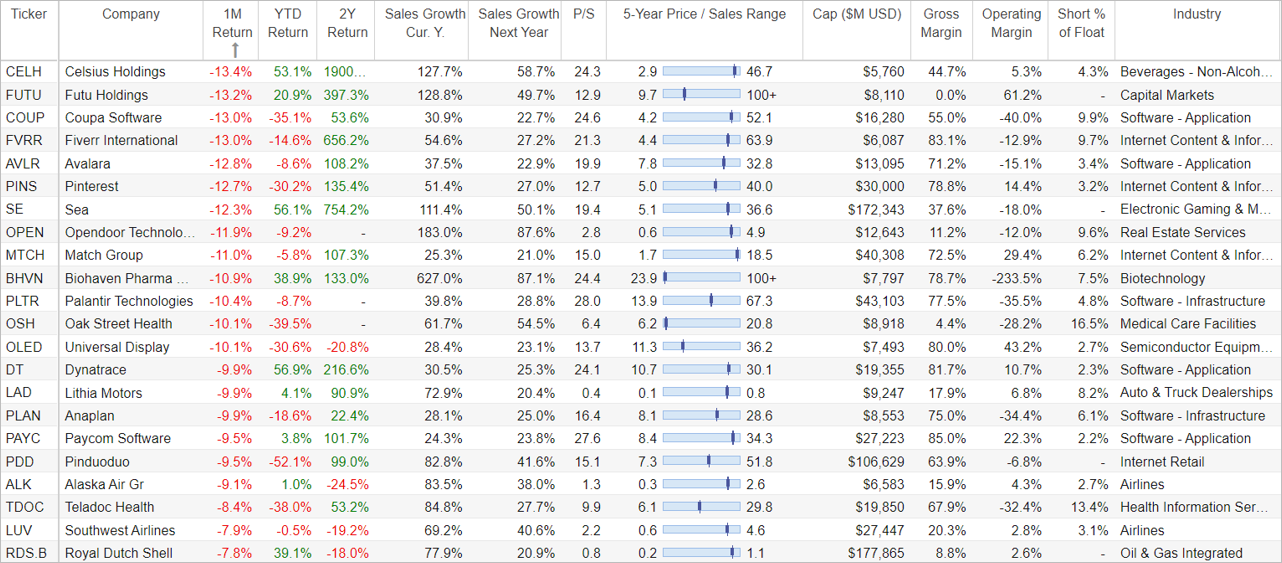Sort by Sales Growth Cur. Y. header

[x=425, y=23]
